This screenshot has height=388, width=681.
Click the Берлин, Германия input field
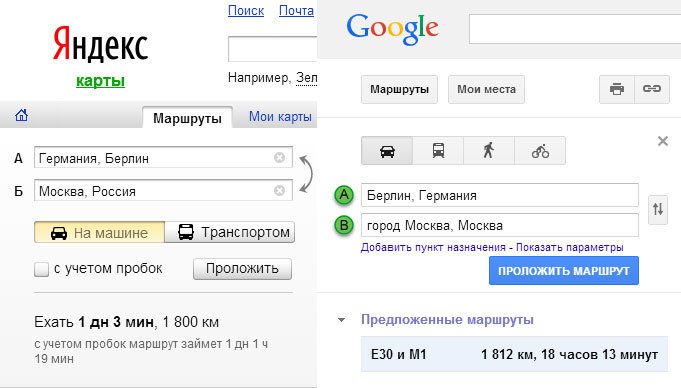pos(499,195)
